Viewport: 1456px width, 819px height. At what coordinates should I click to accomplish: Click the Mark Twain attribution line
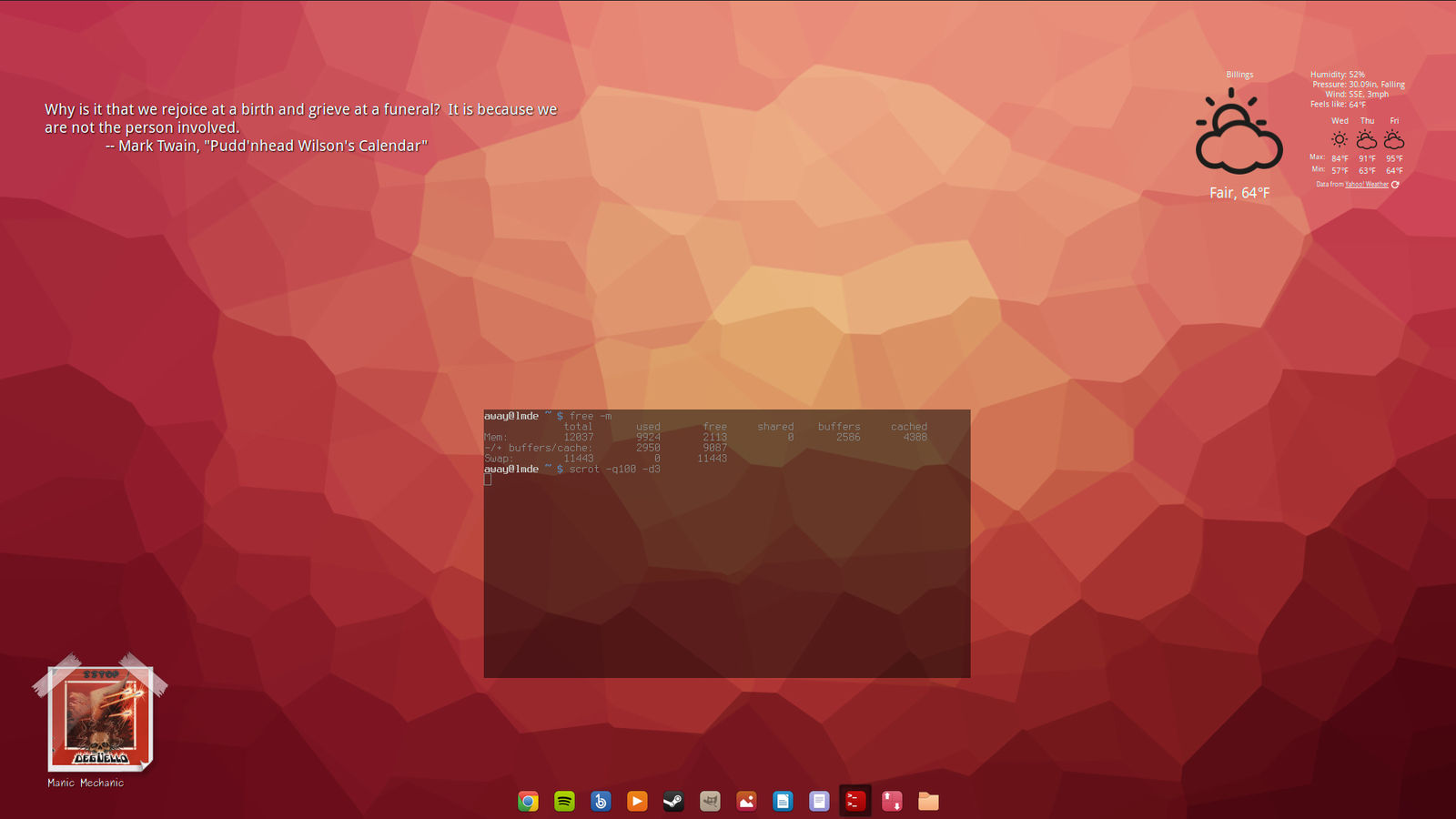click(266, 146)
